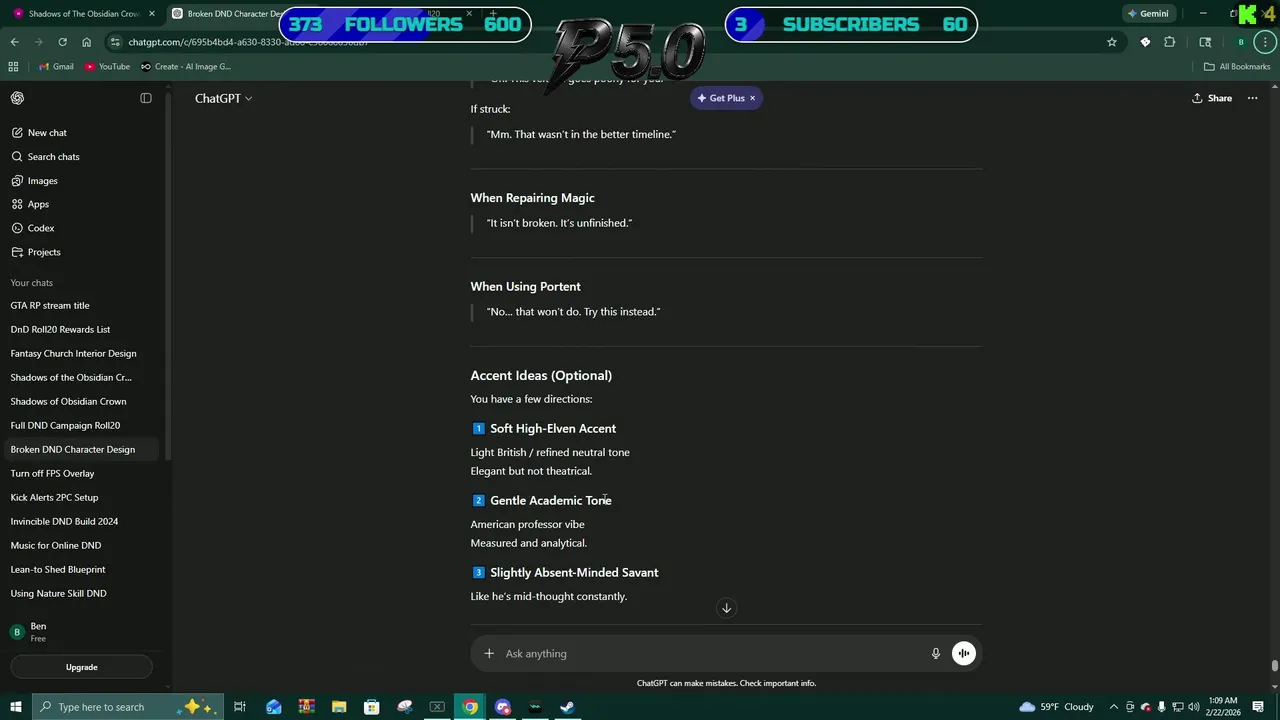
Task: Open the Chrome profile avatar
Action: pos(1241,42)
